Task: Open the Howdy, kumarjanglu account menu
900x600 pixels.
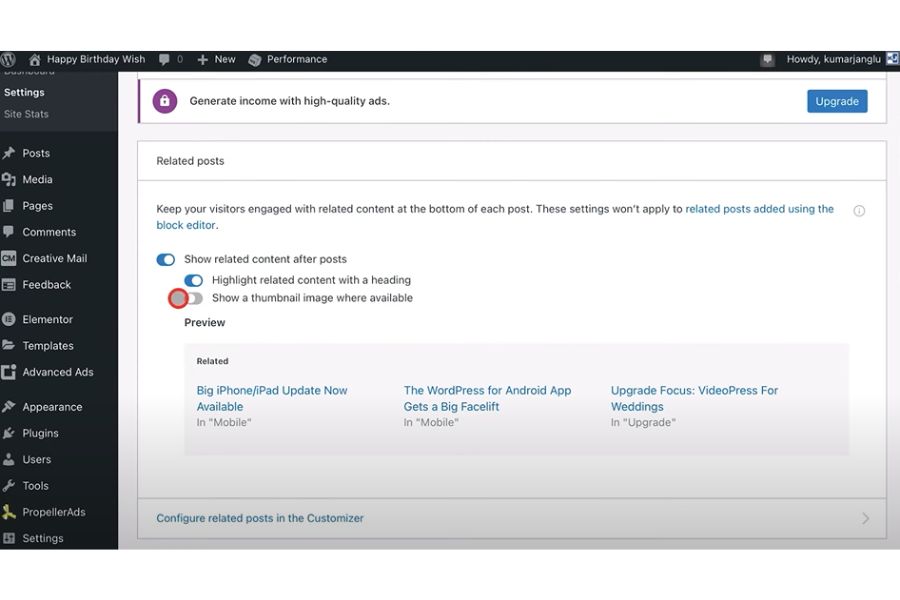Action: (x=833, y=59)
